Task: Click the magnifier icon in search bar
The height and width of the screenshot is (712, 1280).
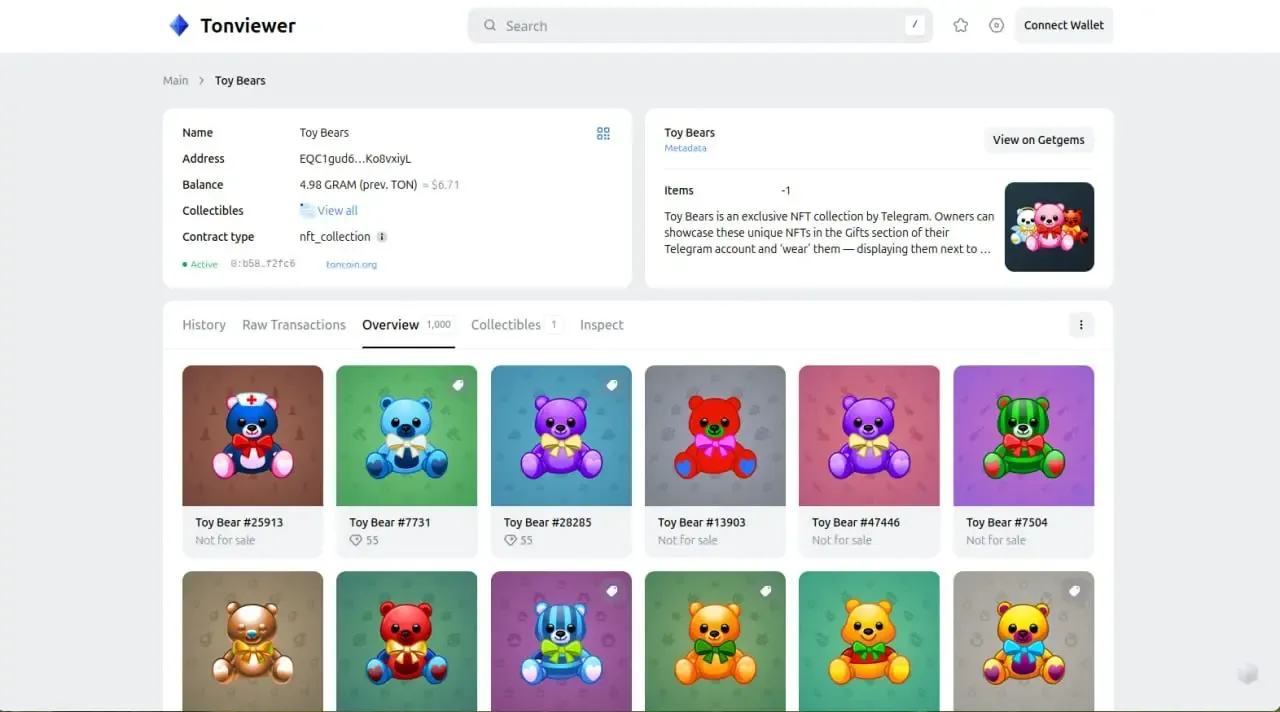Action: [490, 26]
